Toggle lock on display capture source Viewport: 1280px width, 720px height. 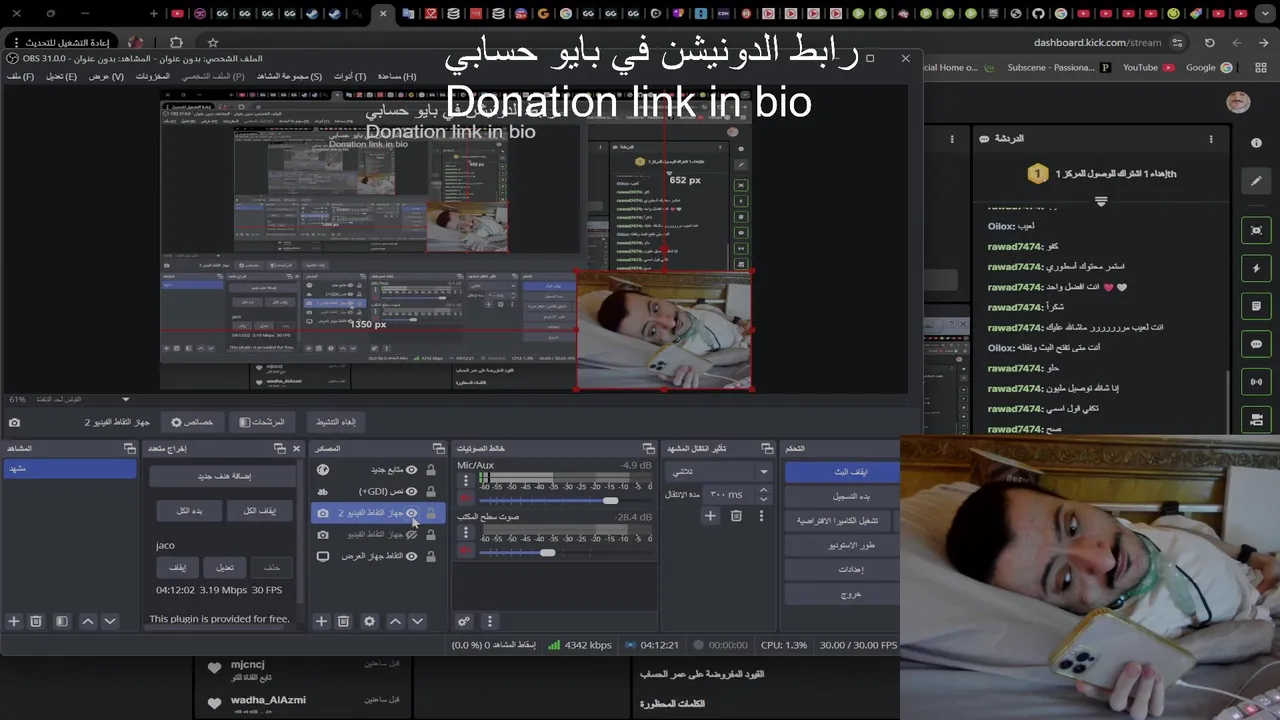431,556
